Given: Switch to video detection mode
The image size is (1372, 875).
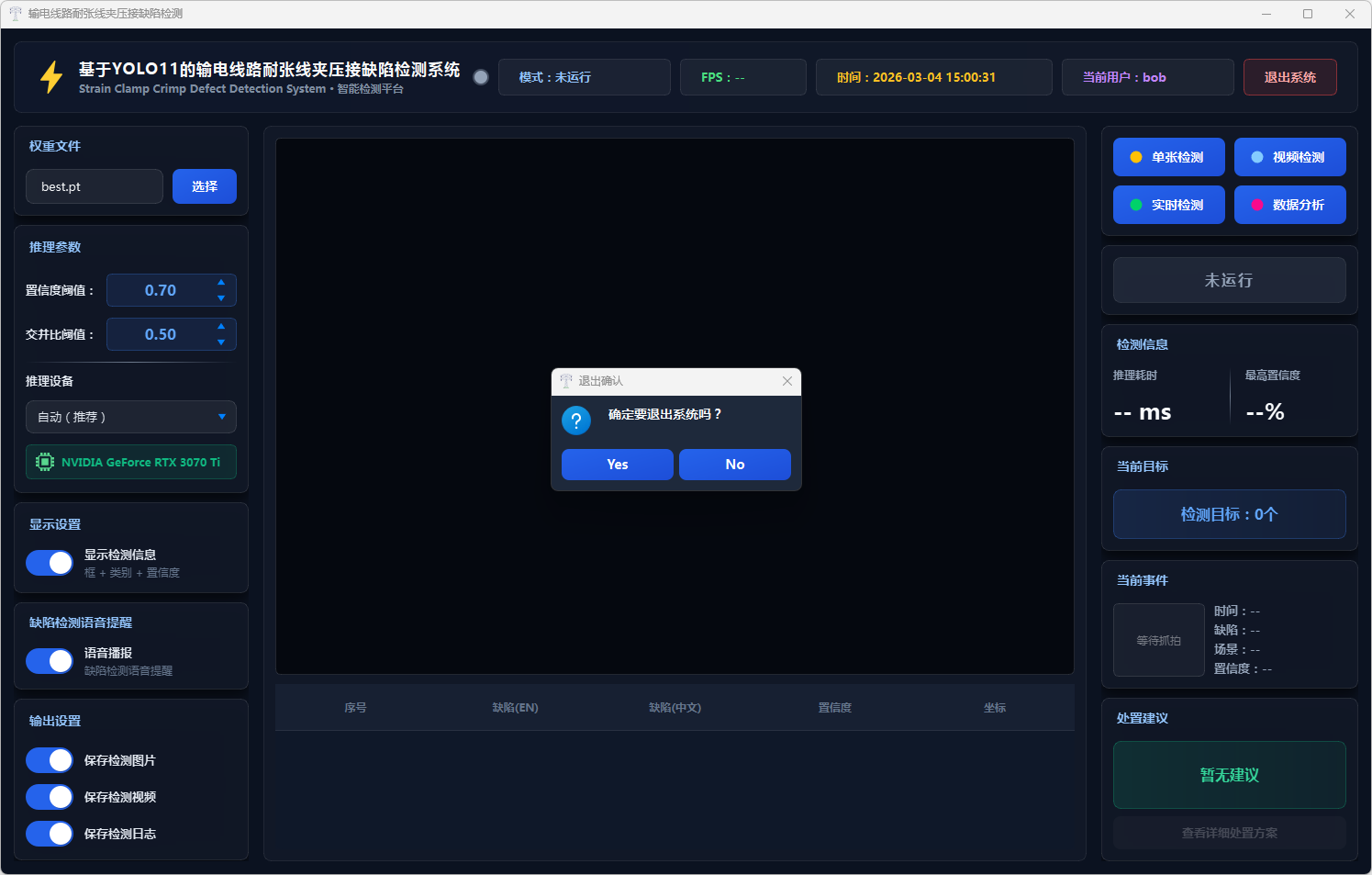Looking at the screenshot, I should point(1289,157).
